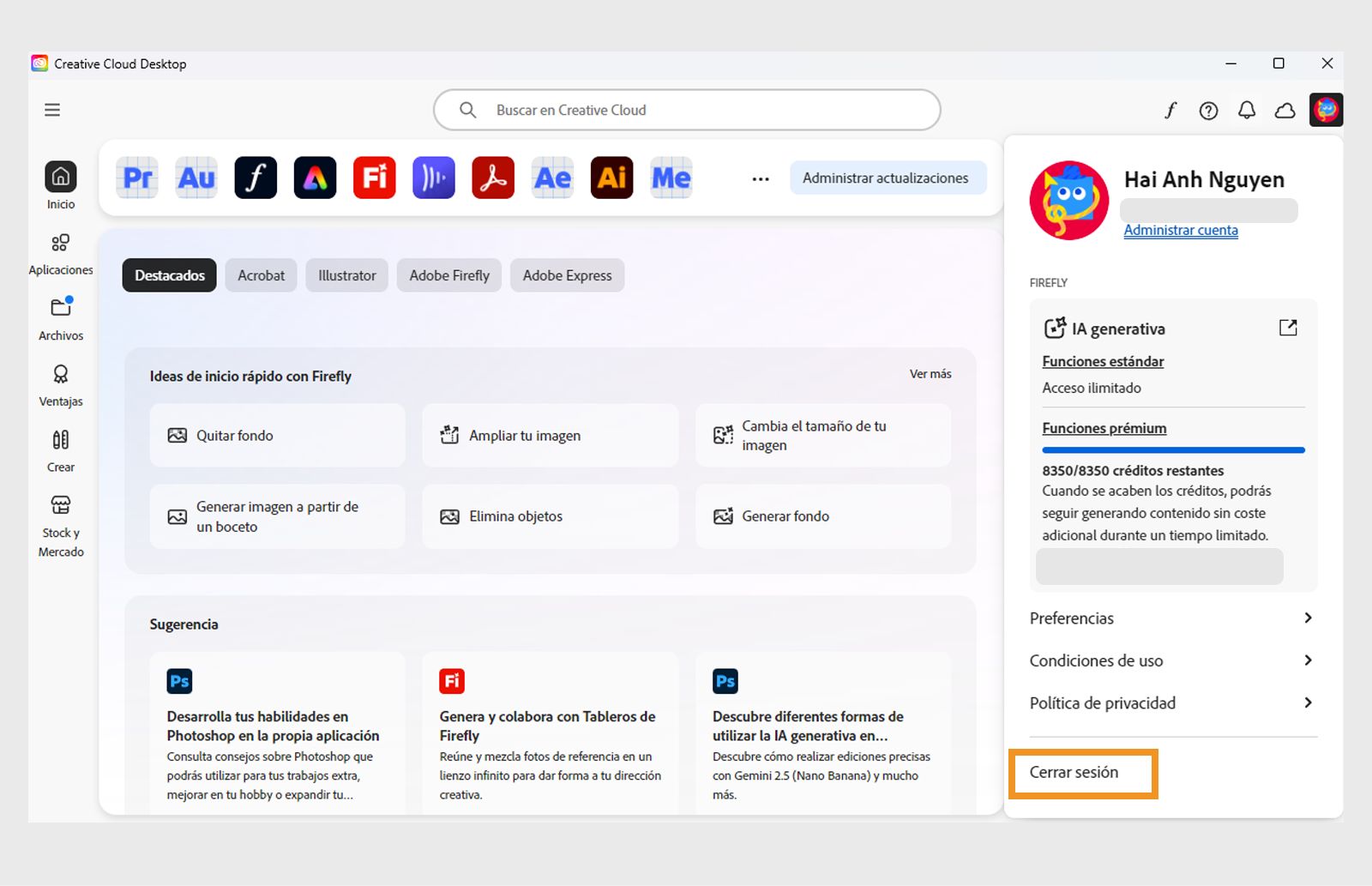This screenshot has height=886, width=1372.
Task: Open the help question mark icon
Action: [1208, 111]
